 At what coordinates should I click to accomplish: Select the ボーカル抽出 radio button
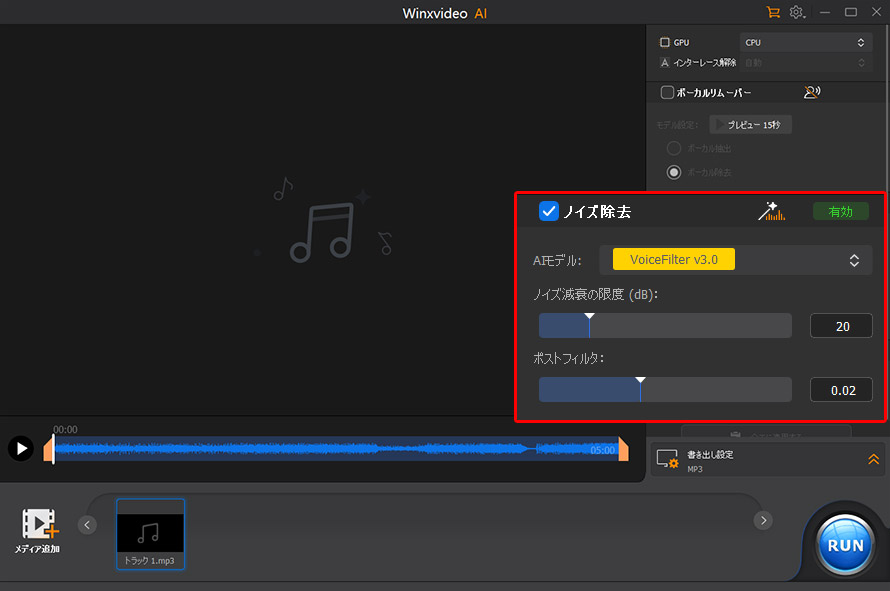(674, 148)
